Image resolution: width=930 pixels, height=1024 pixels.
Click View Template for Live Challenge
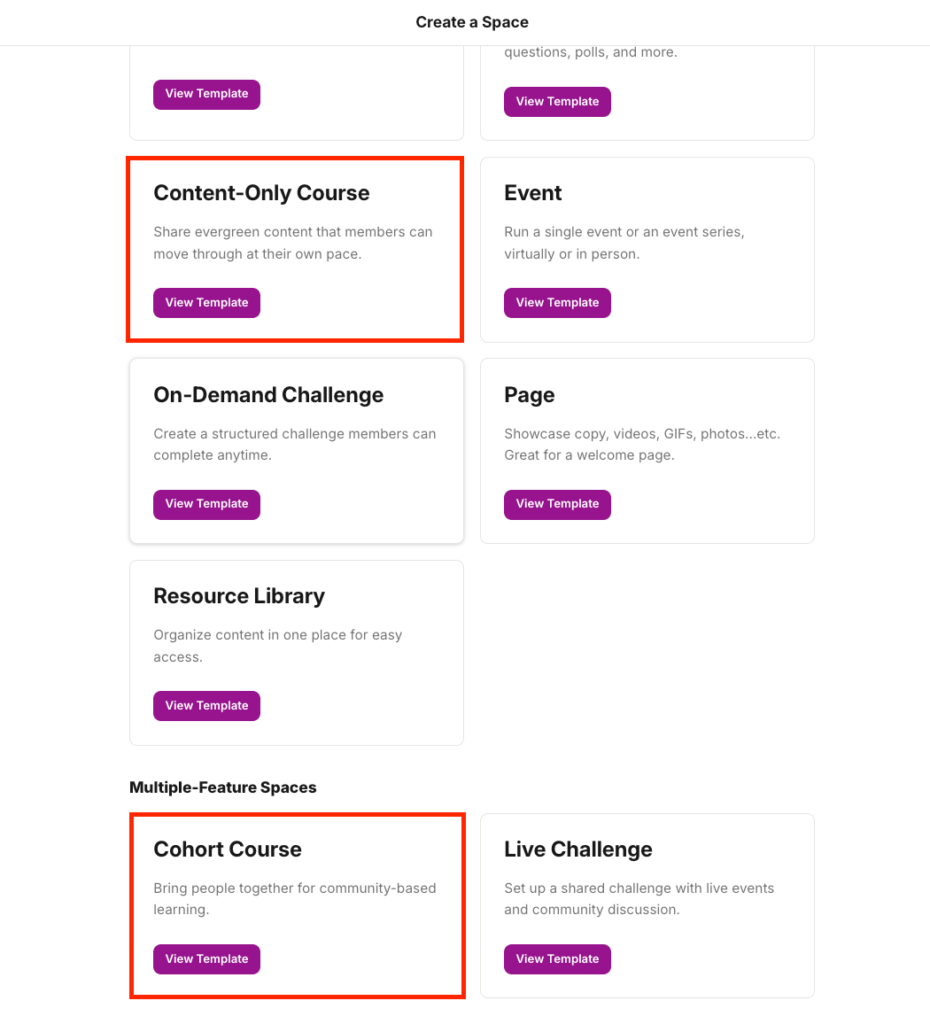click(557, 959)
